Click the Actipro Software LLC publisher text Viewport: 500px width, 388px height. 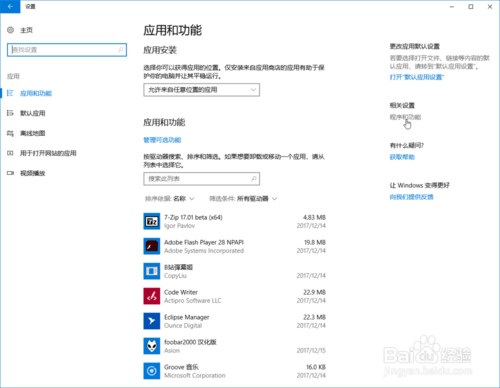click(193, 301)
